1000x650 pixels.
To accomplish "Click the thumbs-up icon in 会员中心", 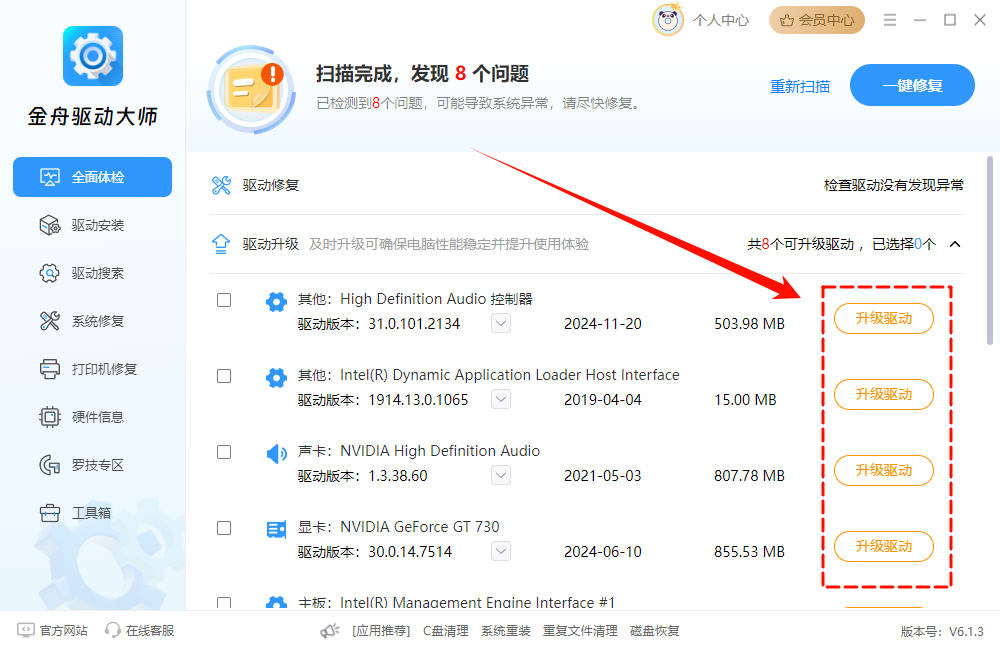I will 787,20.
